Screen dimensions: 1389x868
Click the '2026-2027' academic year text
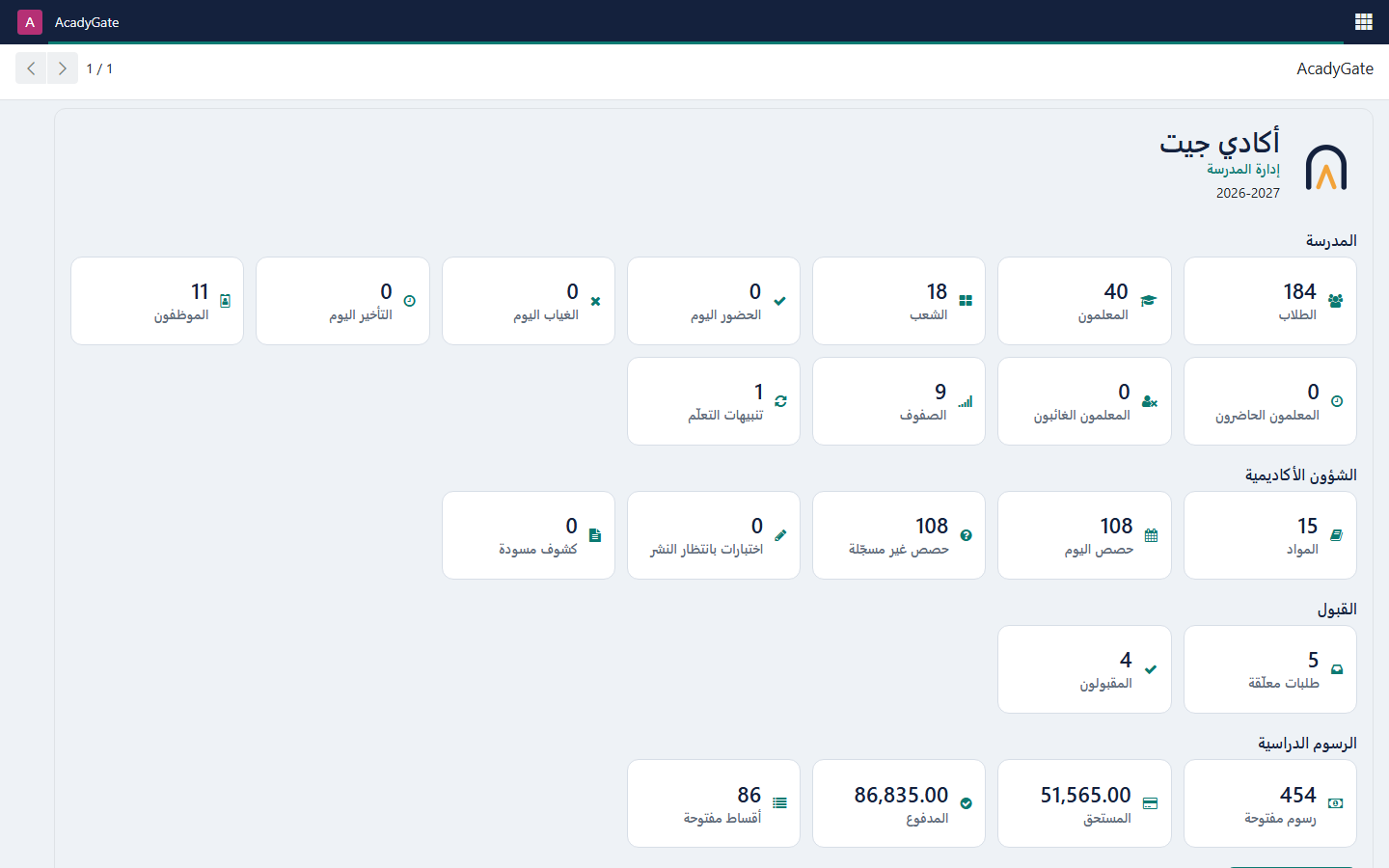point(1248,193)
